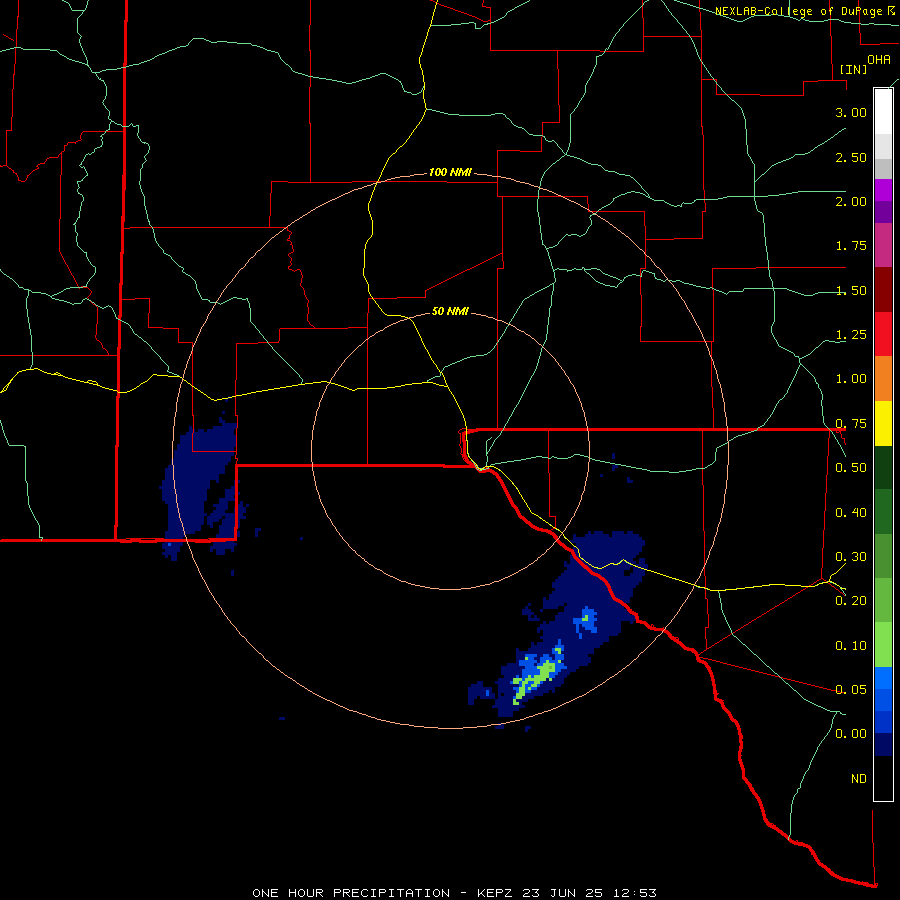
Task: Click the 0.05 legend value
Action: [x=851, y=689]
